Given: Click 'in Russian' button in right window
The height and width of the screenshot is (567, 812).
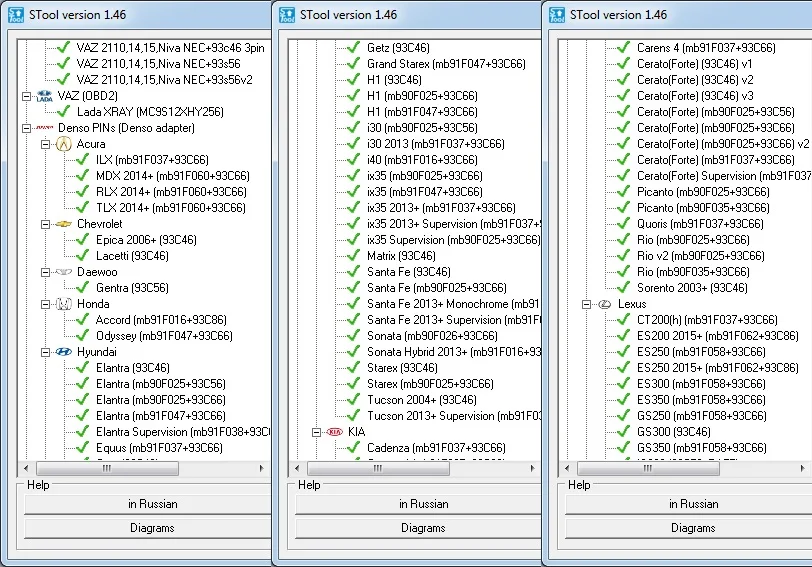Looking at the screenshot, I should (x=688, y=504).
